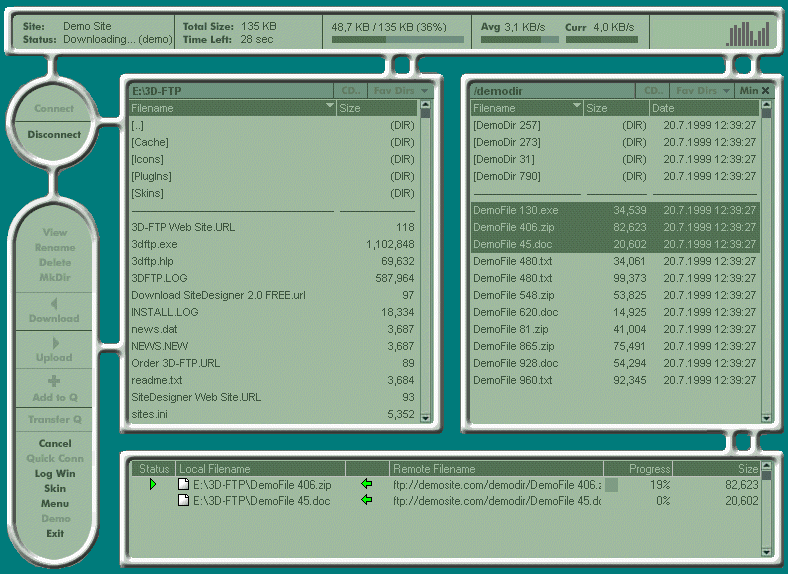Open Menu in the side panel
The image size is (788, 574).
(x=55, y=504)
